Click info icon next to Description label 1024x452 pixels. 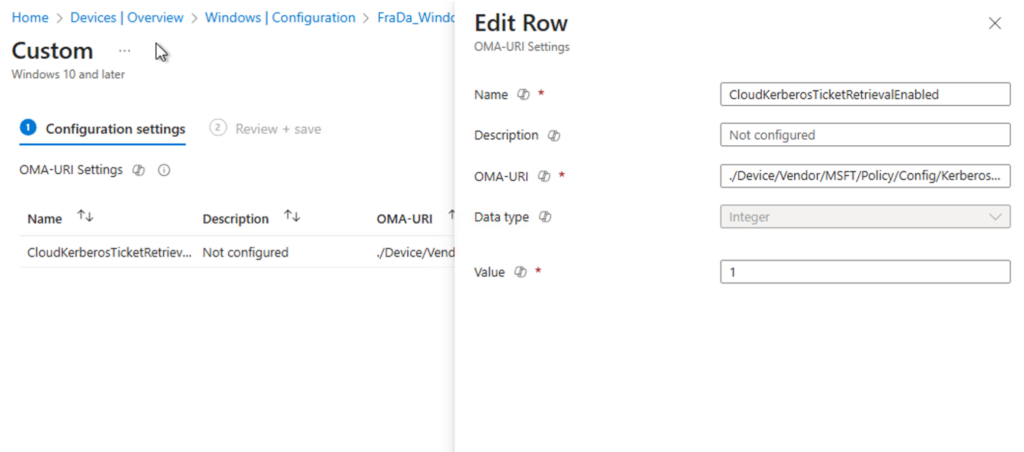click(553, 136)
